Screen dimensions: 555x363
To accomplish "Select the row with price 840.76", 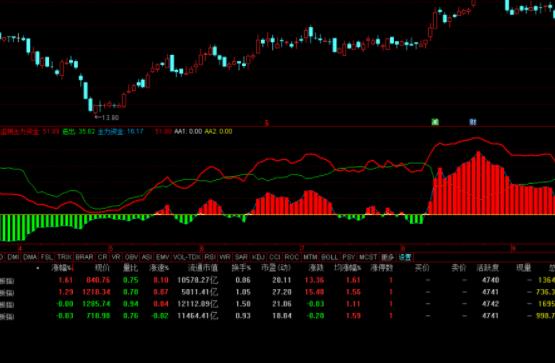I will 278,280.
